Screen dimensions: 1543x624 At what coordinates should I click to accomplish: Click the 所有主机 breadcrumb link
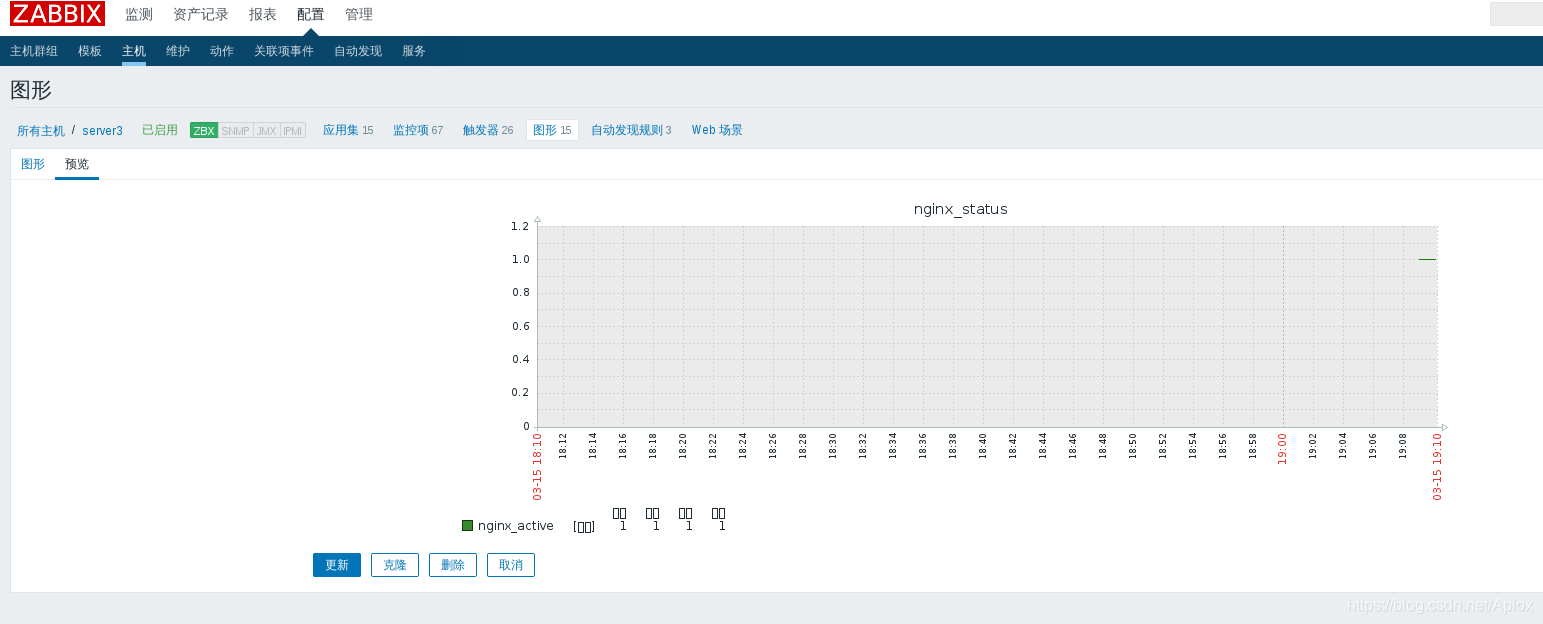pyautogui.click(x=41, y=131)
